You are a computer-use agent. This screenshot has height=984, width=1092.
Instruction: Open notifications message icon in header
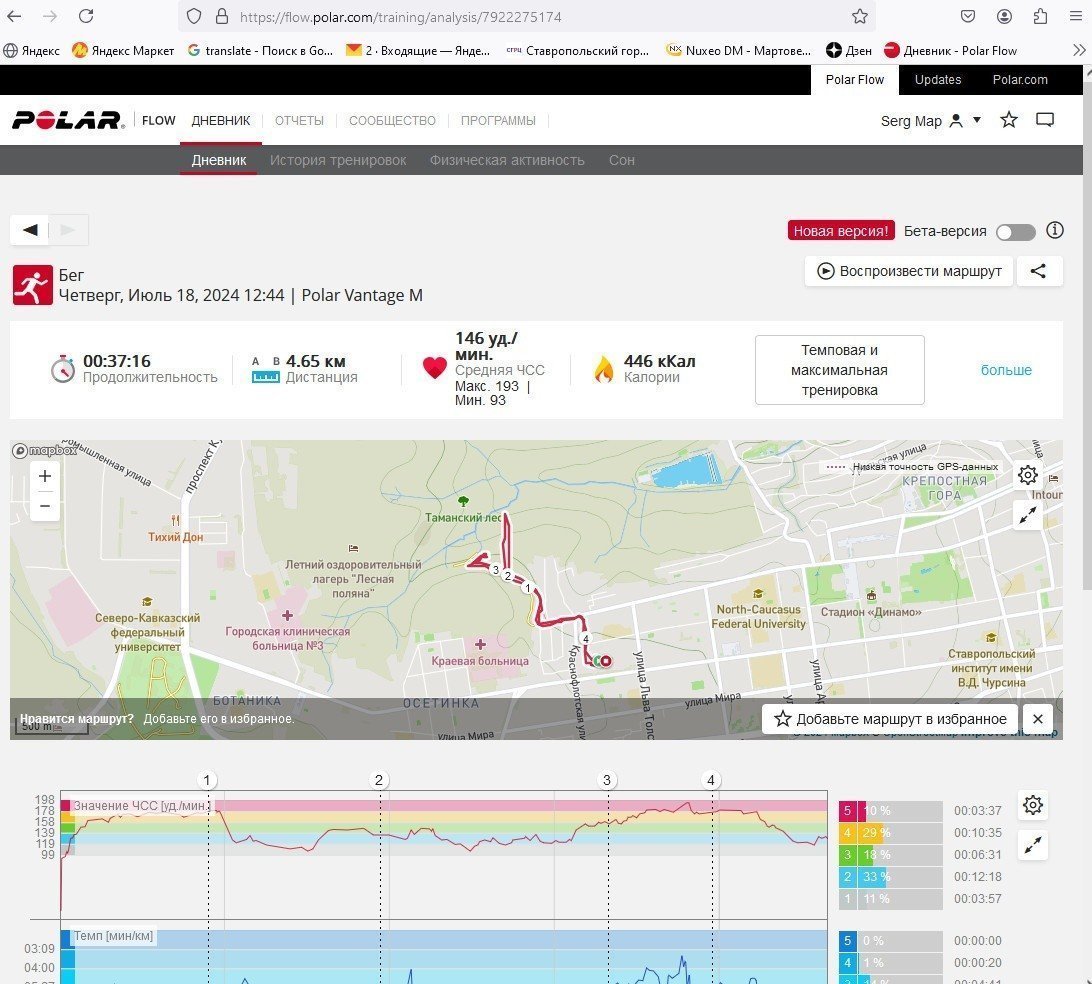(1045, 120)
